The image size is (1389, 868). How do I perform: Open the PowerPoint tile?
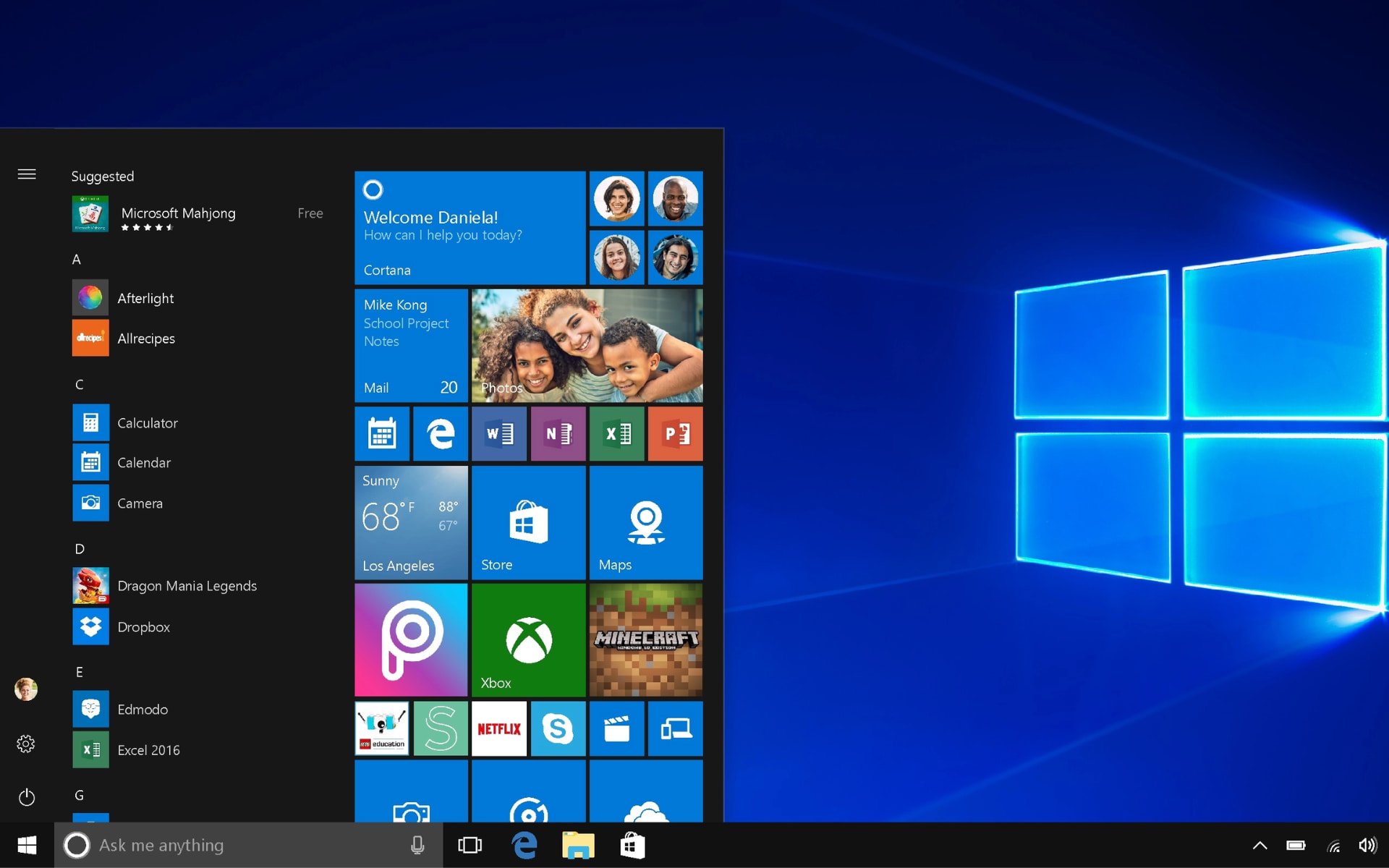(675, 434)
